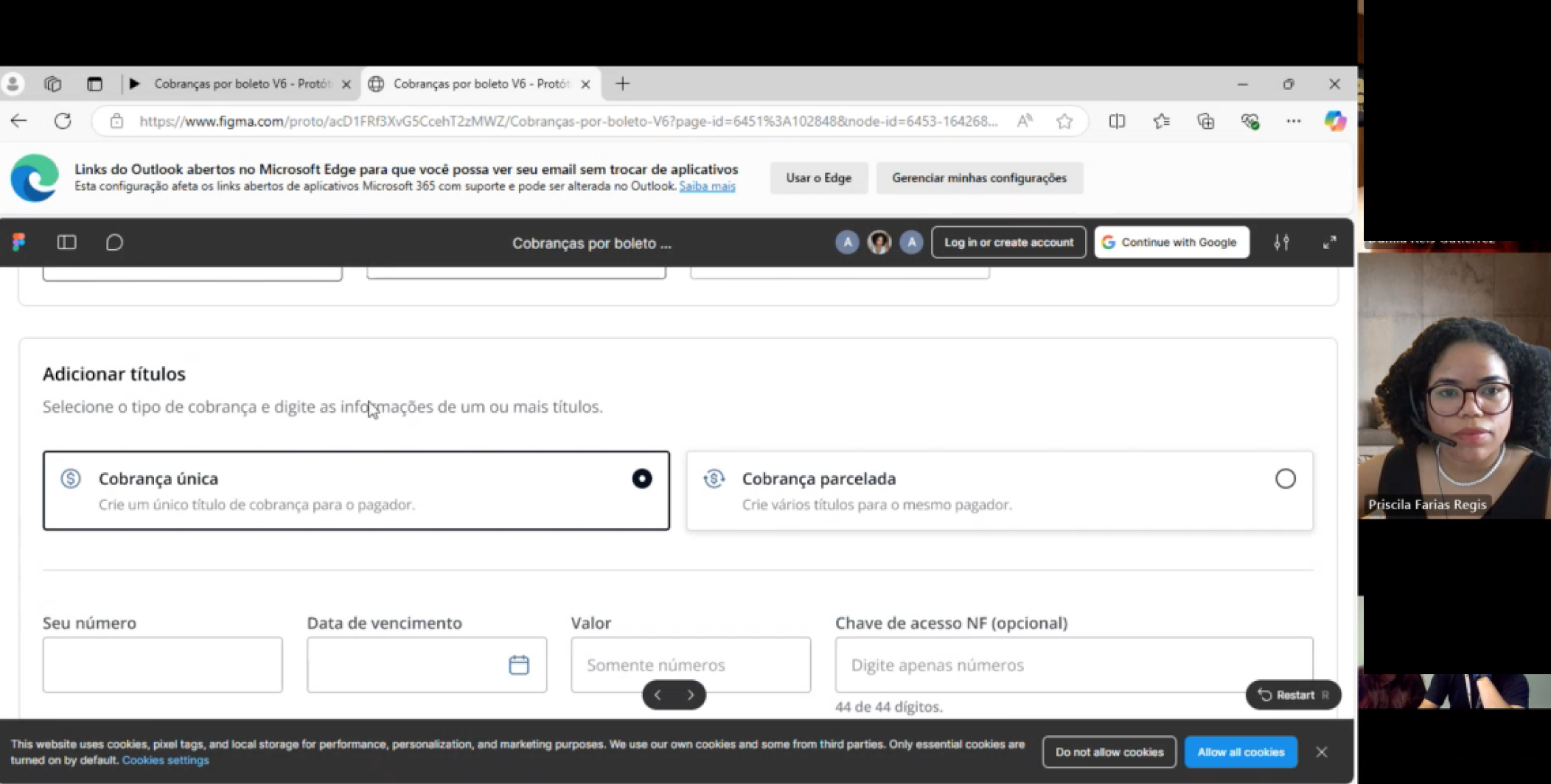Click Priscila Farias Regis video thumbnail
Image resolution: width=1551 pixels, height=784 pixels.
click(x=1454, y=385)
